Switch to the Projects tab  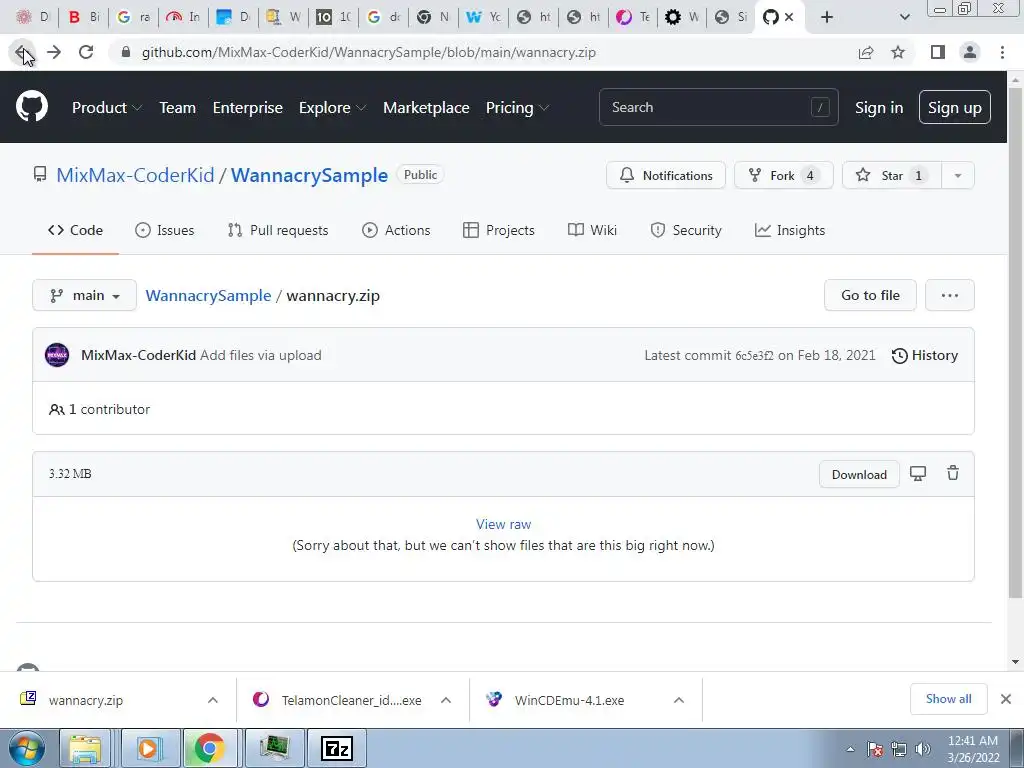pyautogui.click(x=499, y=230)
